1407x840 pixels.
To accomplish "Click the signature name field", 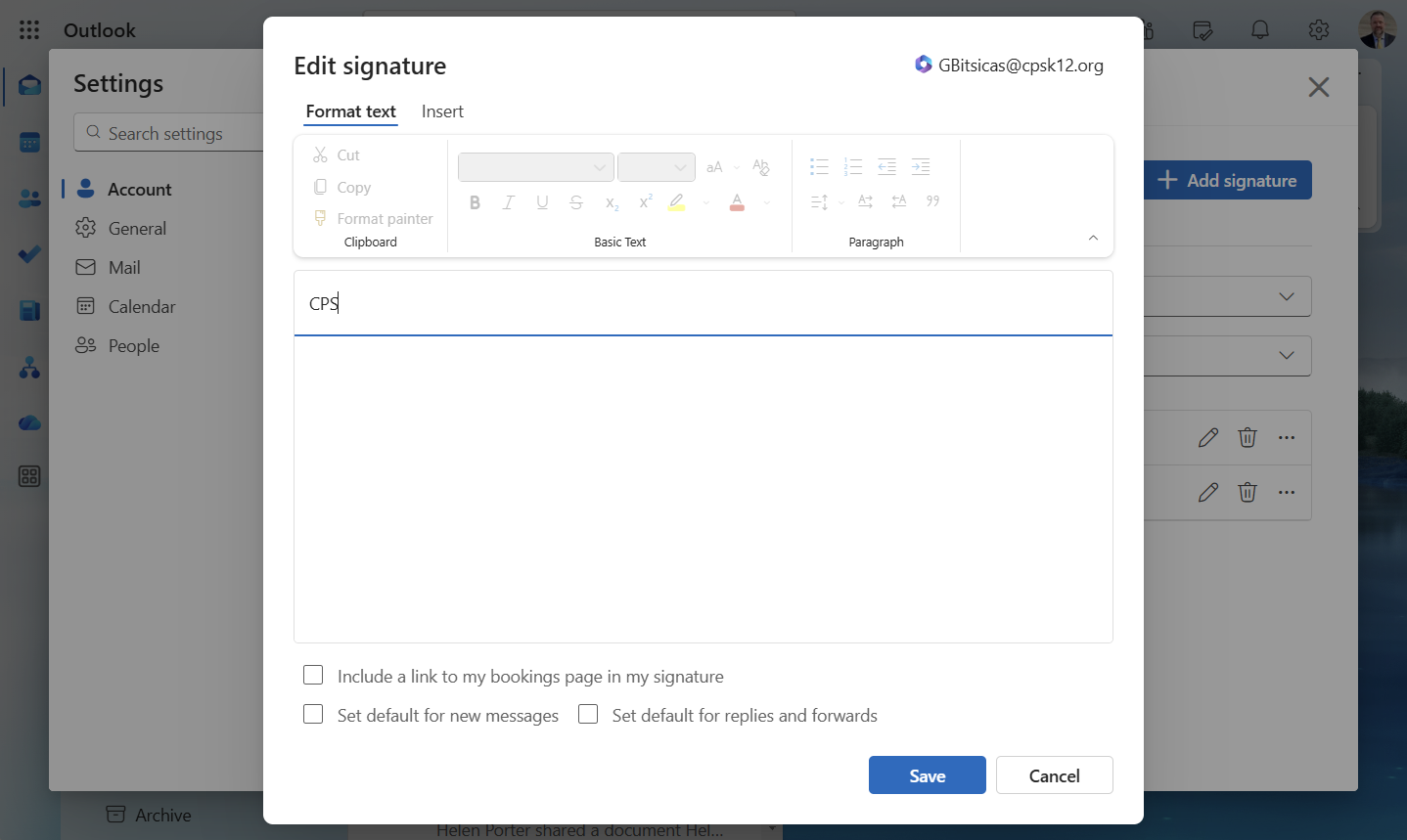I will tap(703, 303).
